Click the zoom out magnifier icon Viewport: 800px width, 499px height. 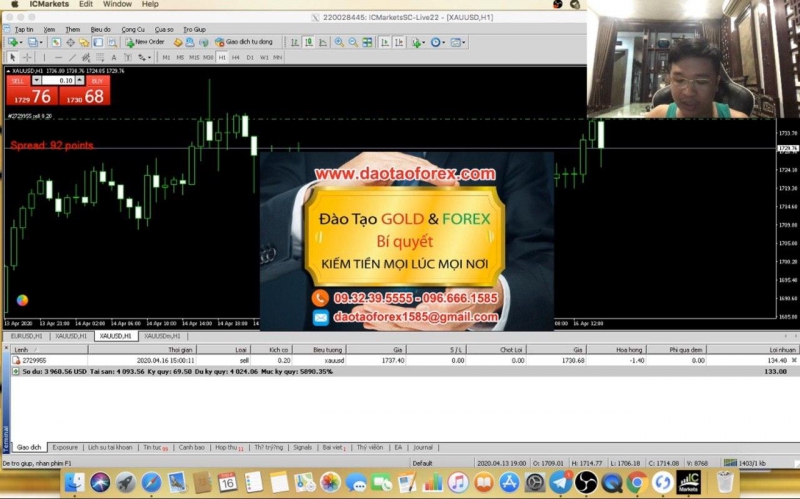353,42
